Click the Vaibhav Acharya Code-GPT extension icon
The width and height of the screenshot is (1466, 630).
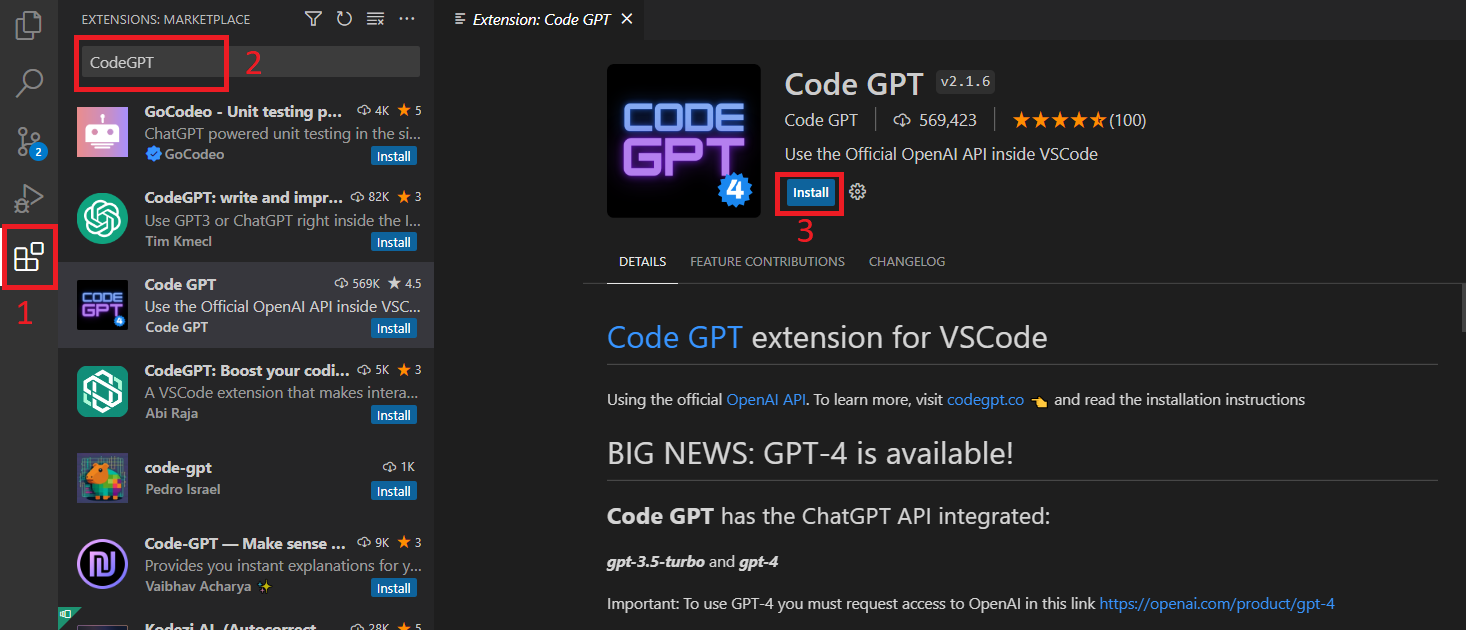point(102,564)
